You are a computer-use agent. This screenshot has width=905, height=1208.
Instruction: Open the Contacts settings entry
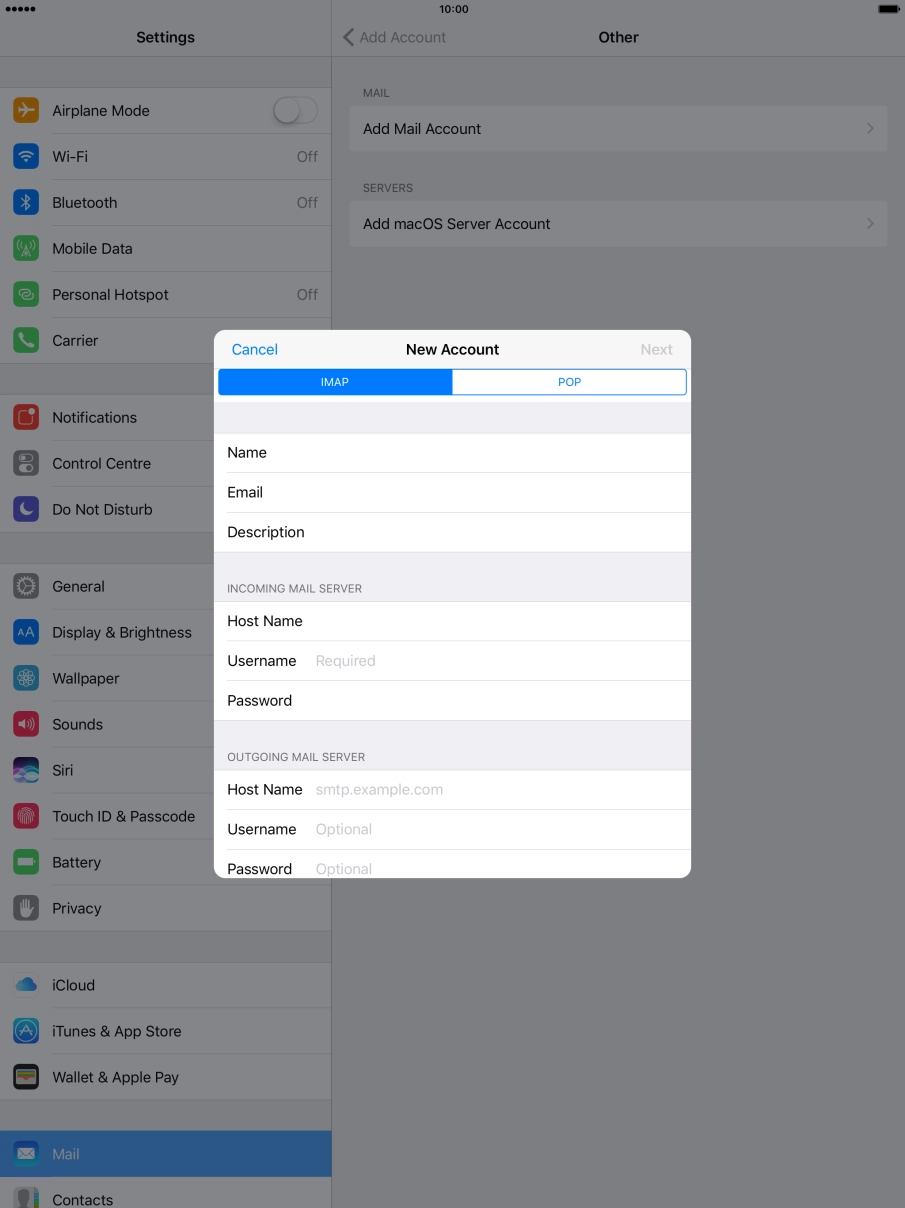165,1199
